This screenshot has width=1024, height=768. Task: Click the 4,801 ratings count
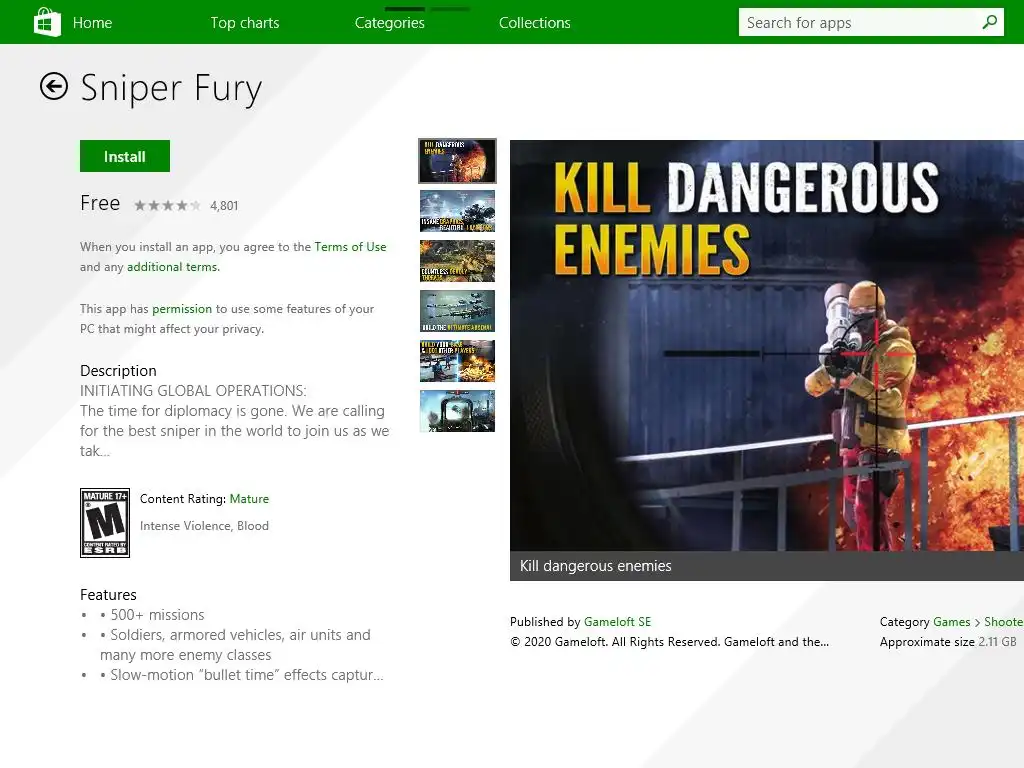[x=224, y=206]
